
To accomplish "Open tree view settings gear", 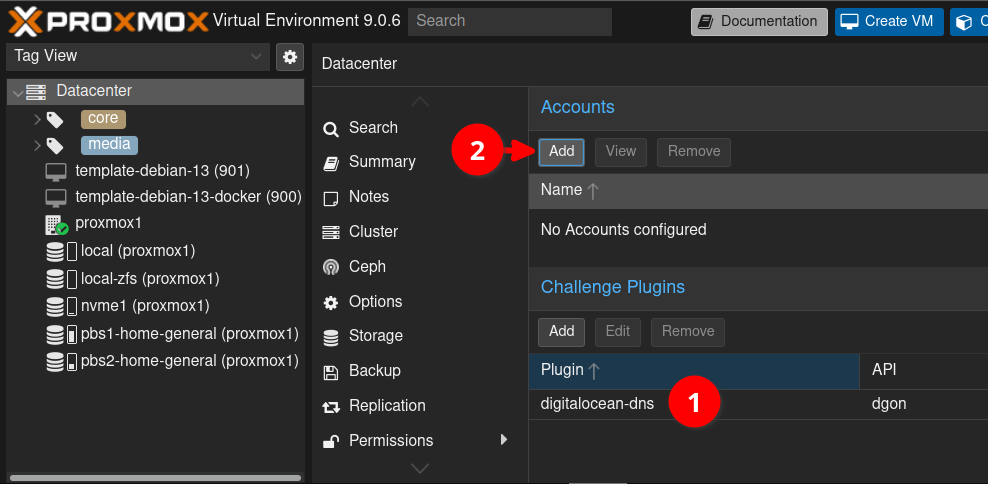I will point(290,57).
